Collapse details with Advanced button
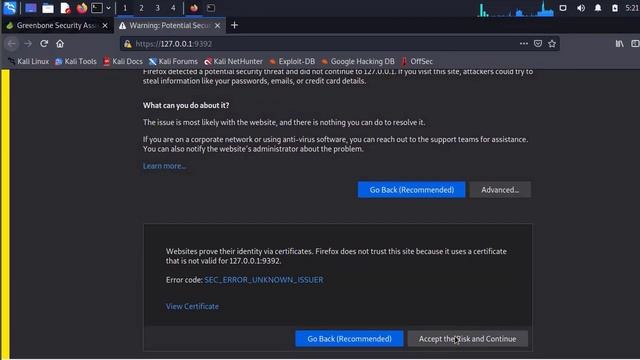 click(x=500, y=190)
